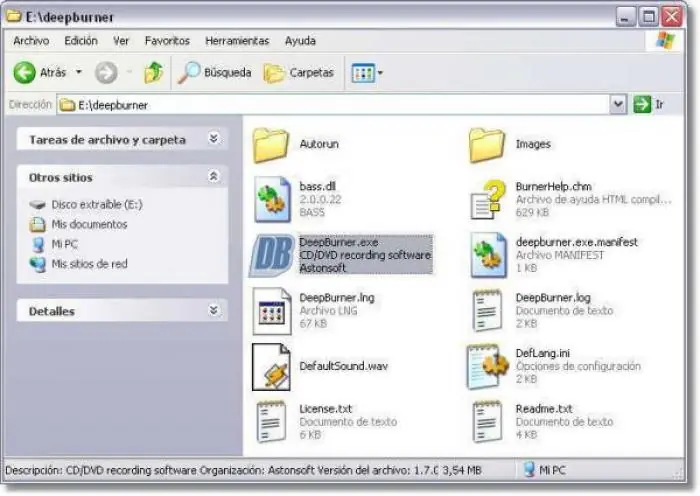Click the status bar Descripción text

[x=243, y=470]
